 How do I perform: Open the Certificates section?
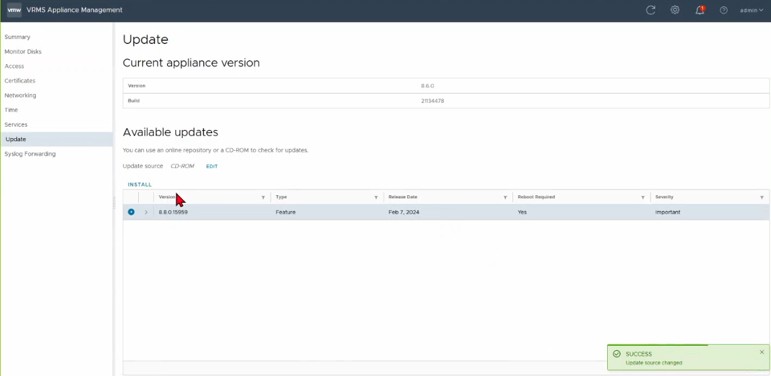coord(20,81)
